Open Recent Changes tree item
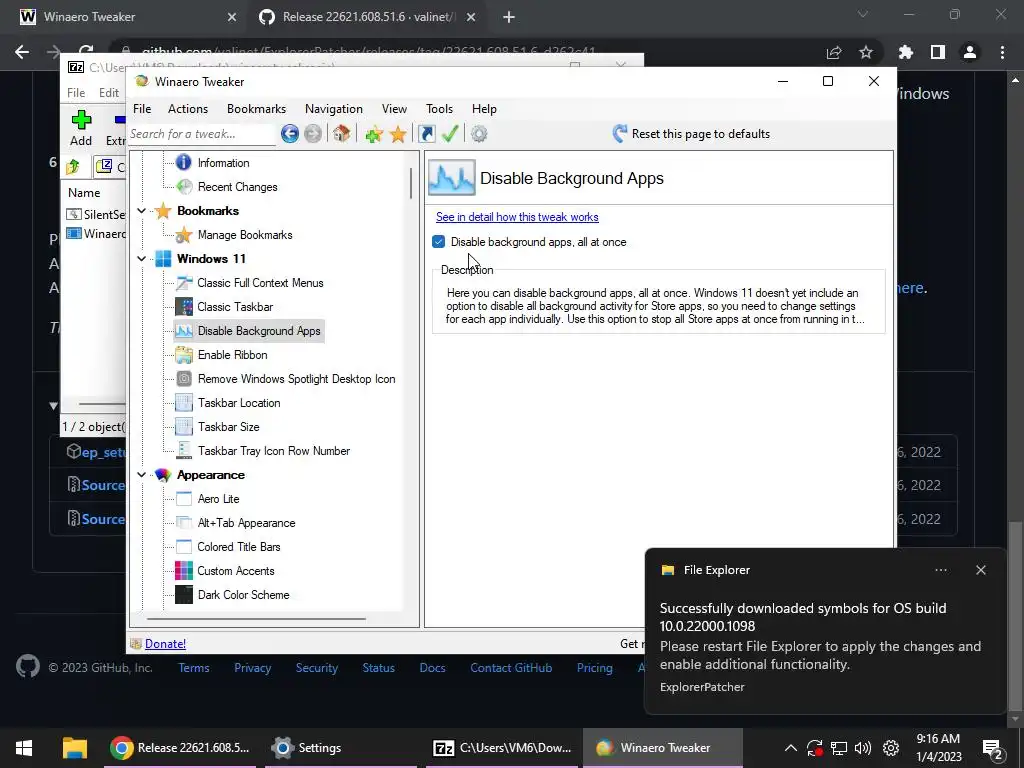 pos(237,187)
